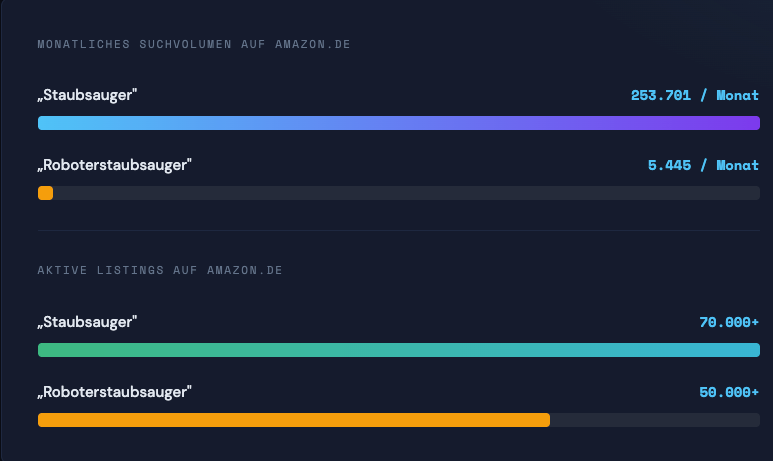Click blue left end of Staubsauger Suchvolumen bar
This screenshot has width=773, height=461.
(60, 123)
